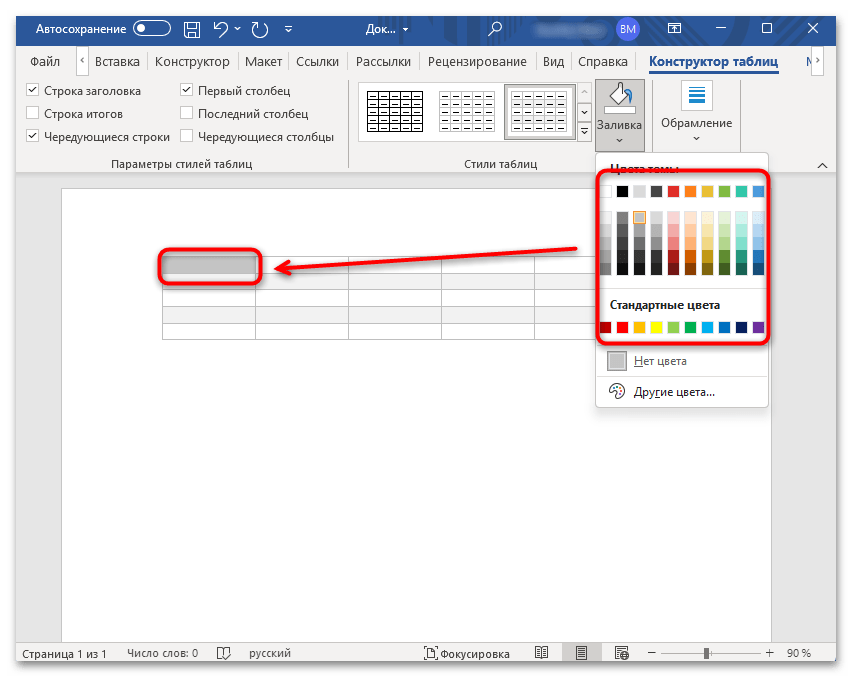852x677 pixels.
Task: Expand the Shading dropdown arrow
Action: click(x=619, y=141)
